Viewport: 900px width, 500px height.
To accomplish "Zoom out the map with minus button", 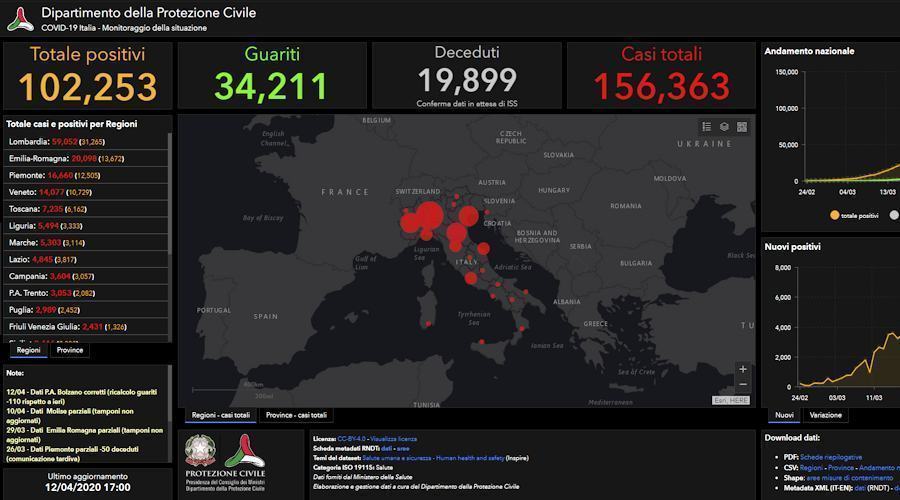I will 743,383.
